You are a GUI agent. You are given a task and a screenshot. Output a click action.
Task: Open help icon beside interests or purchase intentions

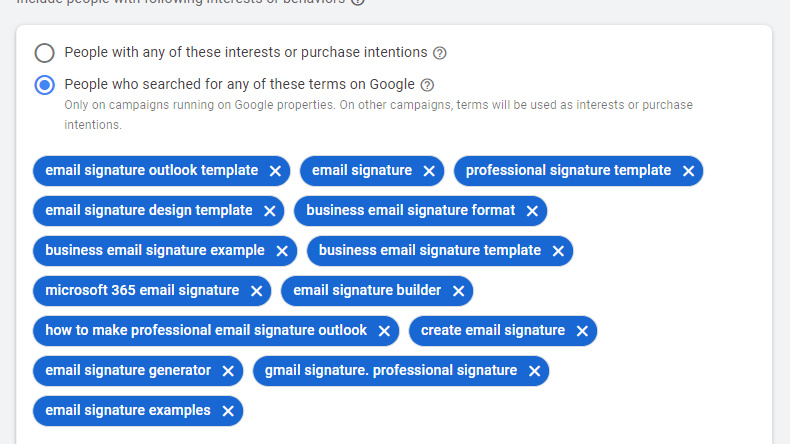click(x=440, y=53)
